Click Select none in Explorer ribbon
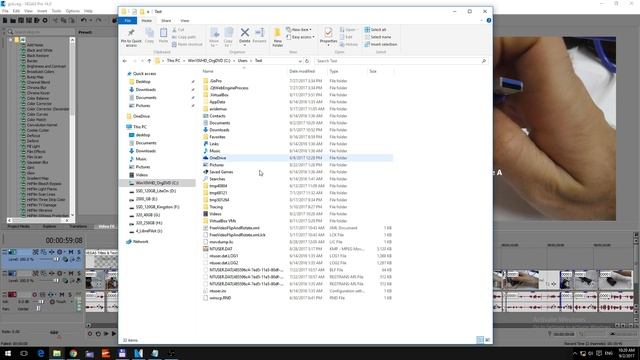The image size is (640, 360). (378, 37)
